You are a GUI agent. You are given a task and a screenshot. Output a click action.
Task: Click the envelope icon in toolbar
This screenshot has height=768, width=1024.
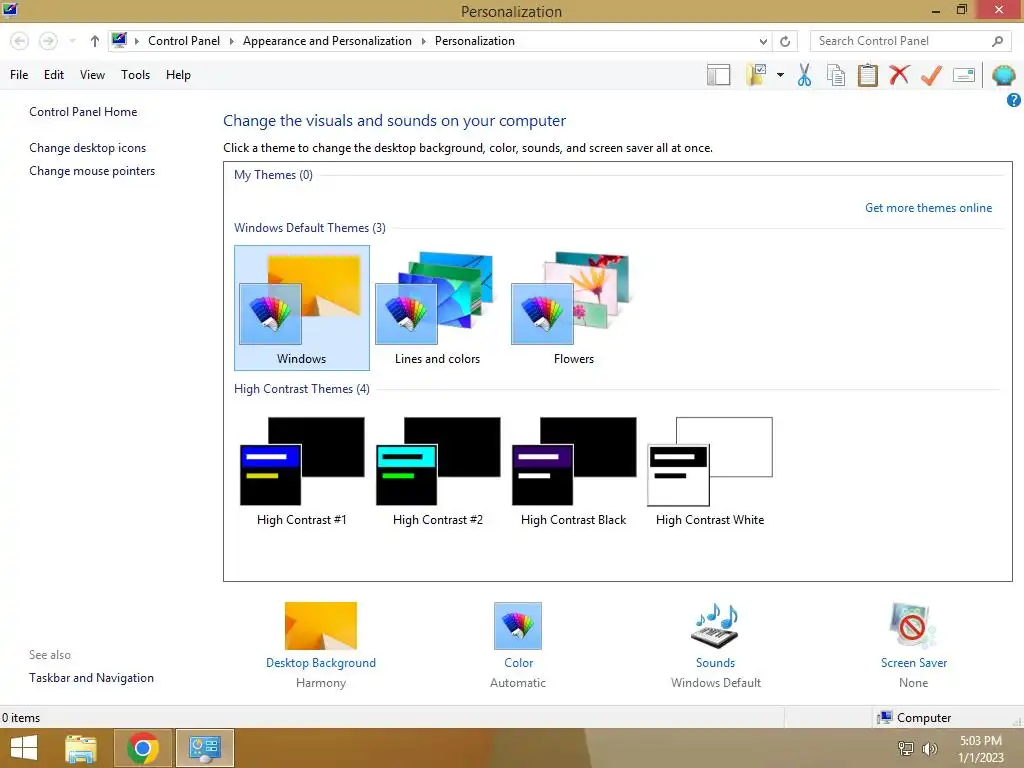click(x=964, y=75)
